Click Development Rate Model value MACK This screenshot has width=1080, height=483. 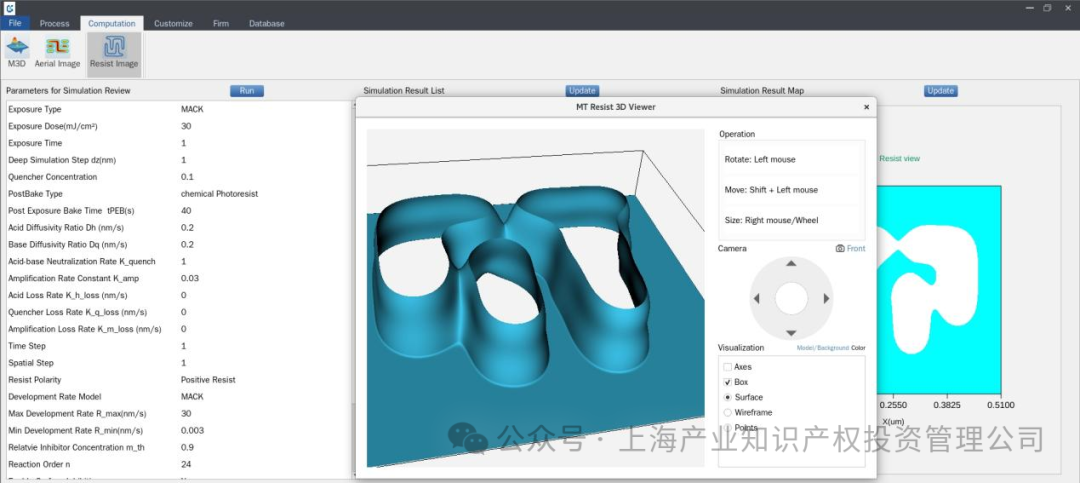tap(192, 397)
